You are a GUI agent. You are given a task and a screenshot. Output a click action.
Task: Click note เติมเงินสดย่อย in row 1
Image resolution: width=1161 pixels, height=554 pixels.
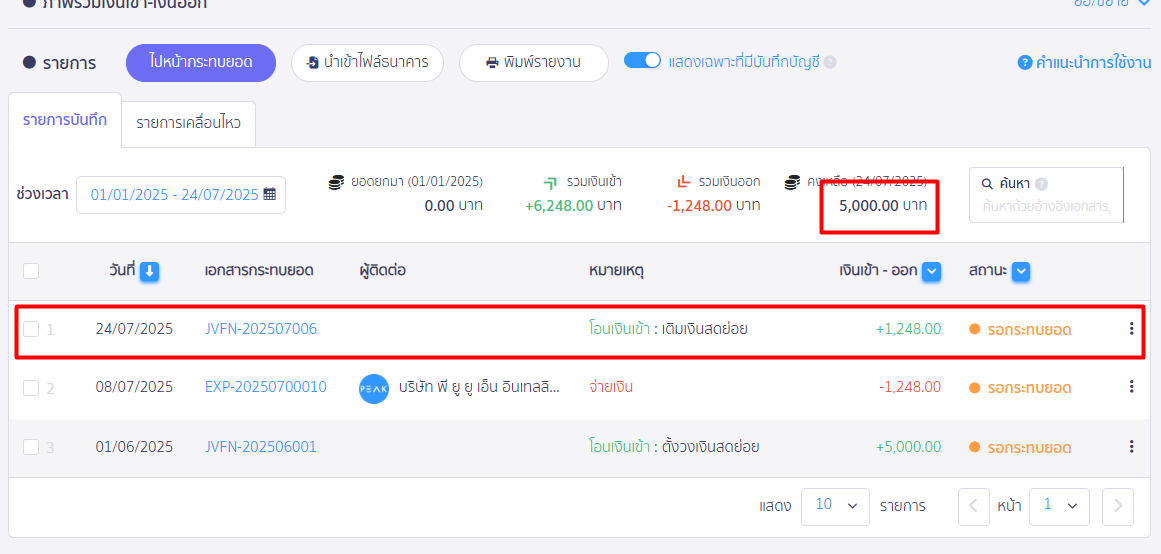coord(706,329)
